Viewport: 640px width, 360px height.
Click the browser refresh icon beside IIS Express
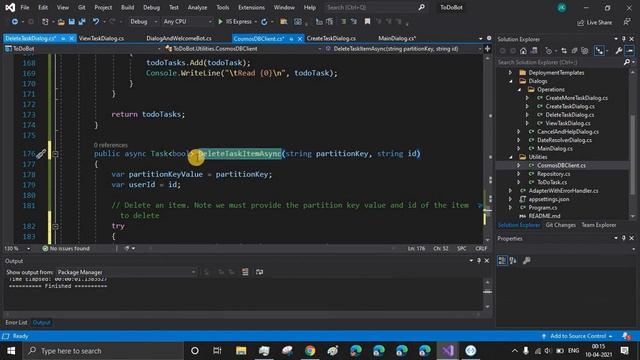(x=264, y=22)
